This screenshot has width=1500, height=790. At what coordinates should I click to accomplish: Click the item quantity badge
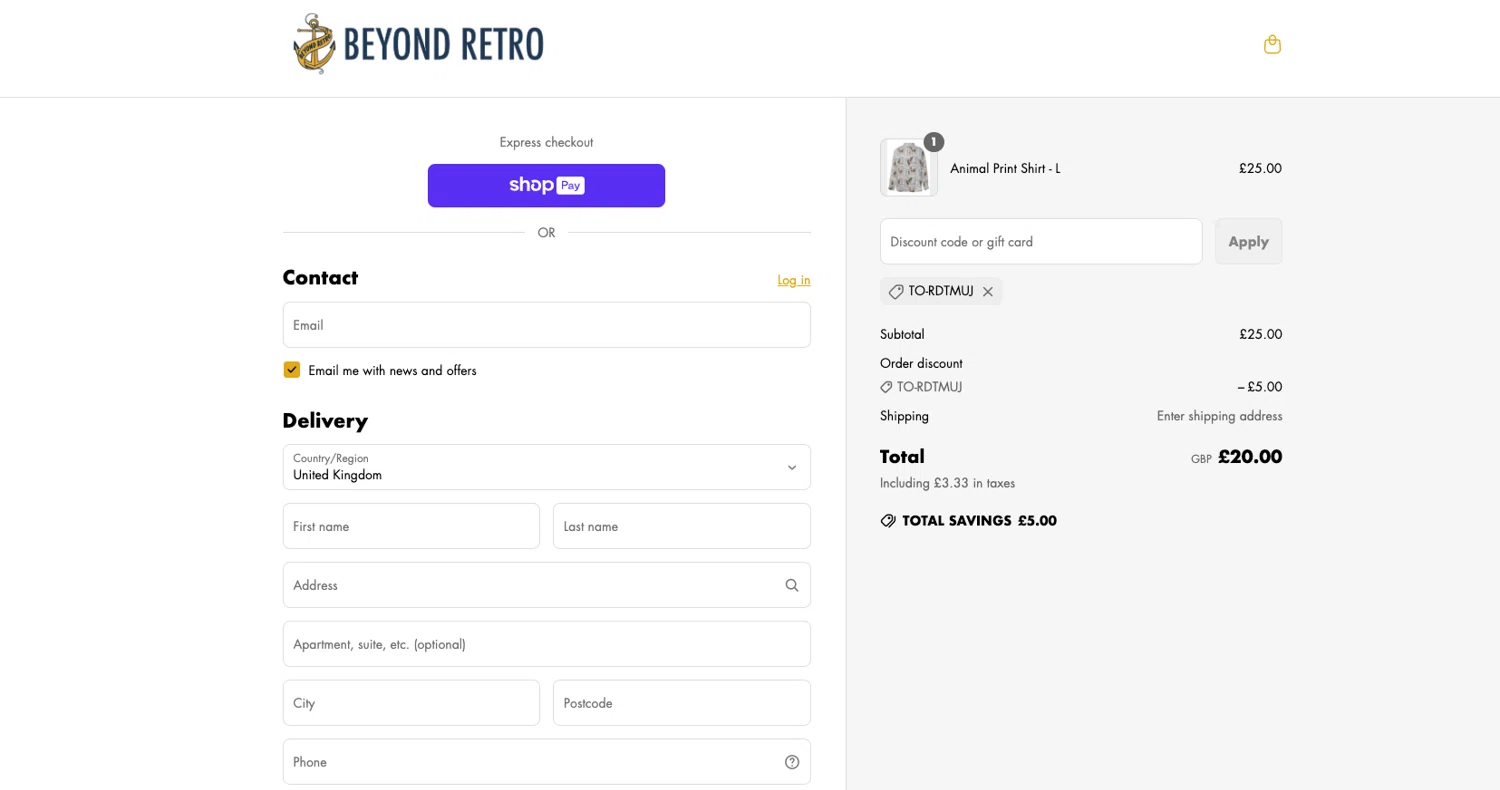[933, 142]
